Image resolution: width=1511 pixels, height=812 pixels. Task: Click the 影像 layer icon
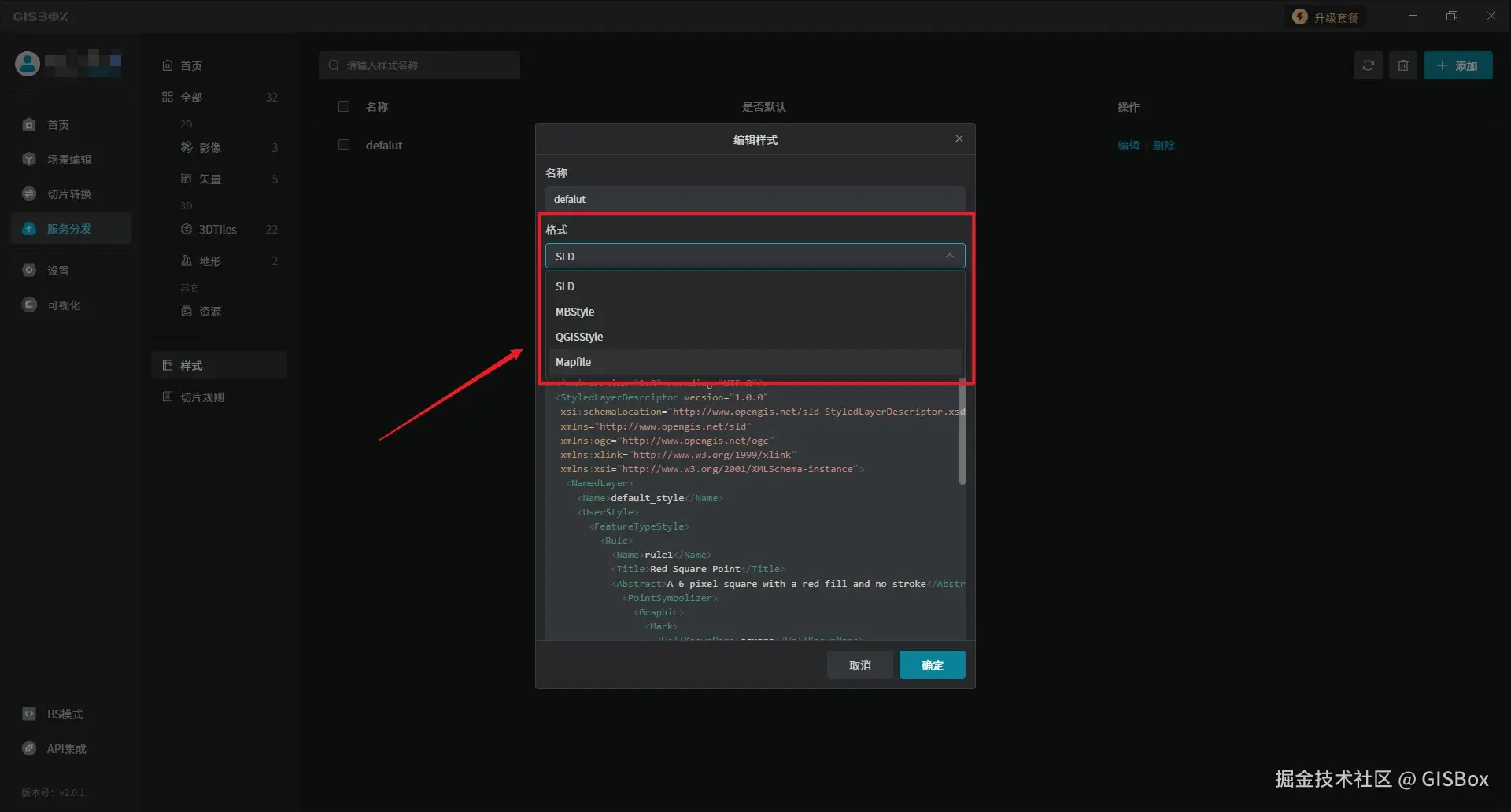[x=187, y=148]
